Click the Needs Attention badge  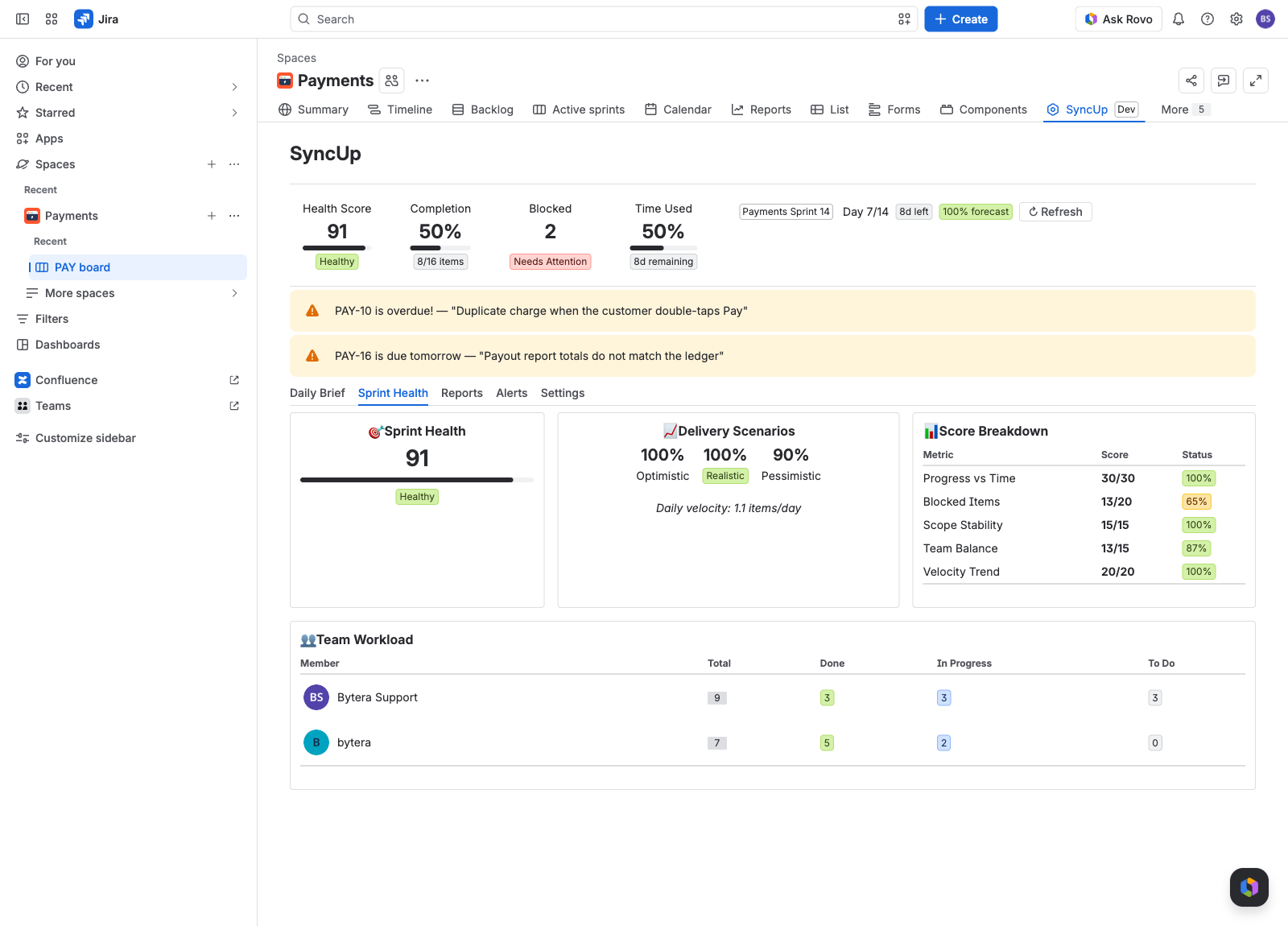tap(551, 262)
